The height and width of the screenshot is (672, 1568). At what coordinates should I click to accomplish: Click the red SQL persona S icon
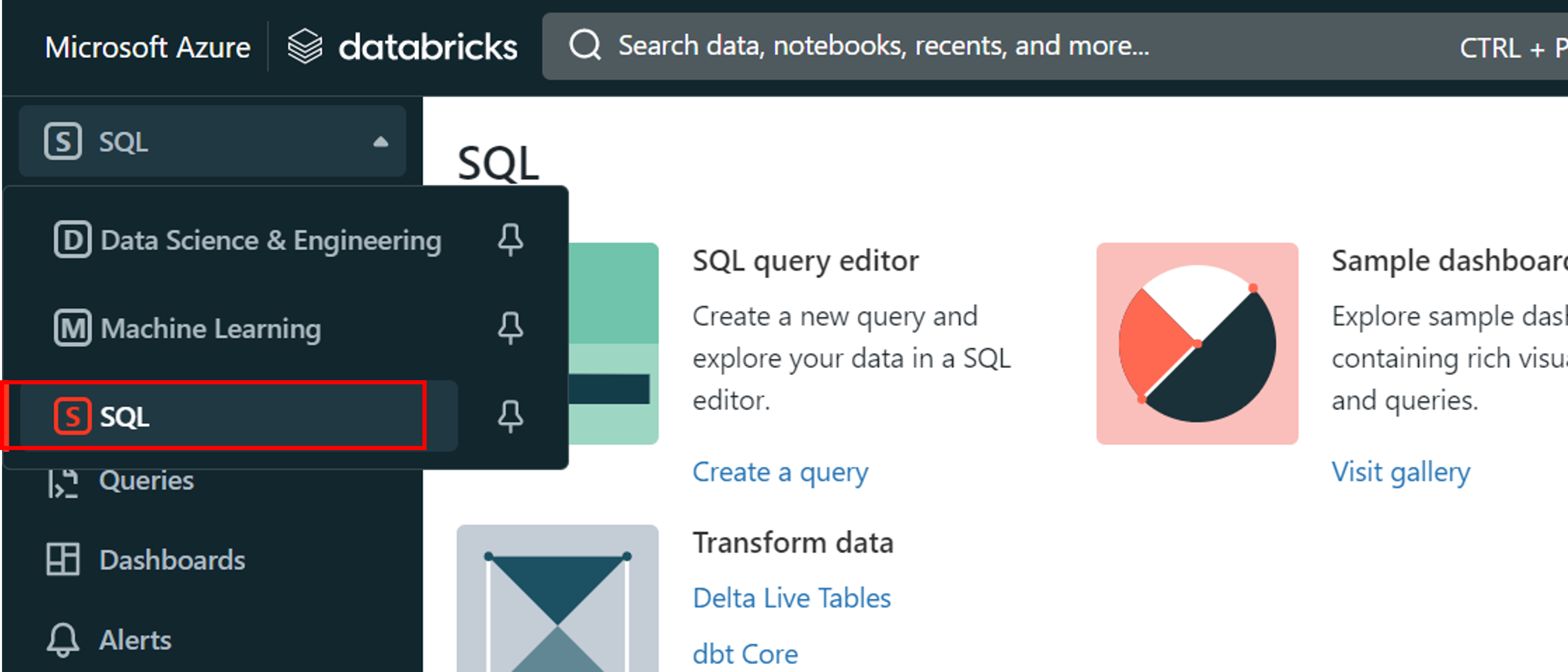click(72, 416)
